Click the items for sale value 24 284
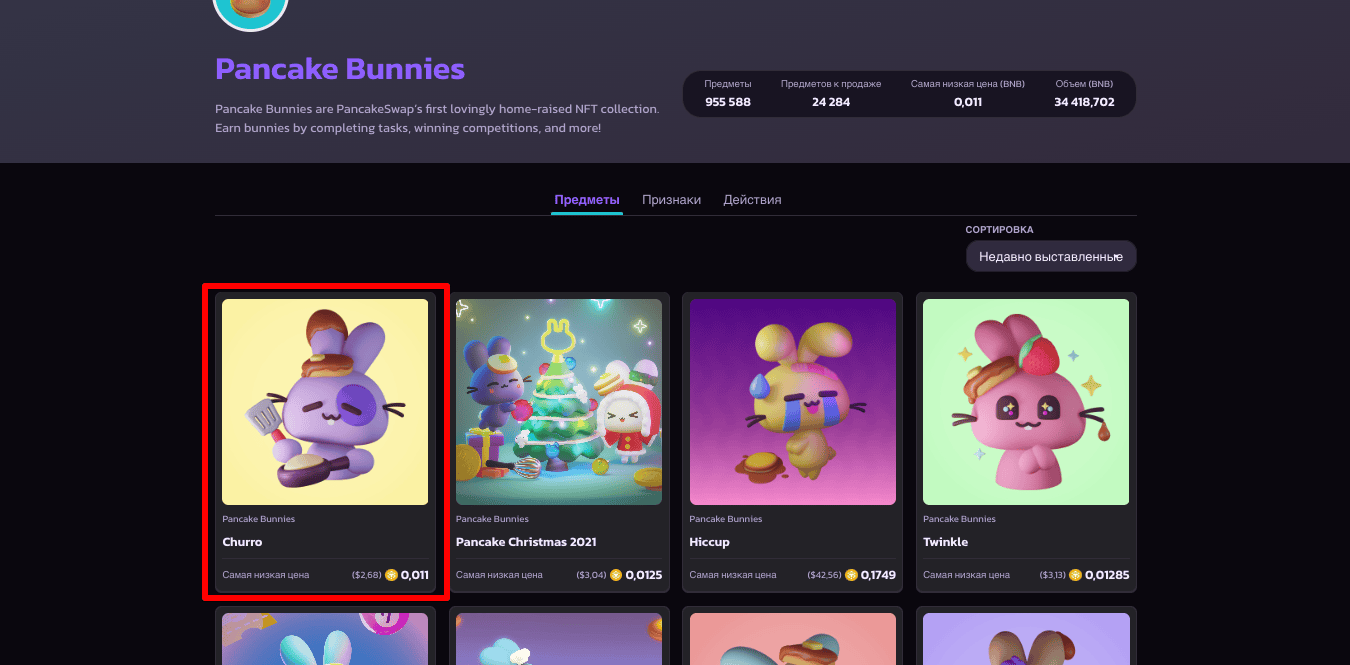This screenshot has width=1350, height=665. [x=831, y=102]
